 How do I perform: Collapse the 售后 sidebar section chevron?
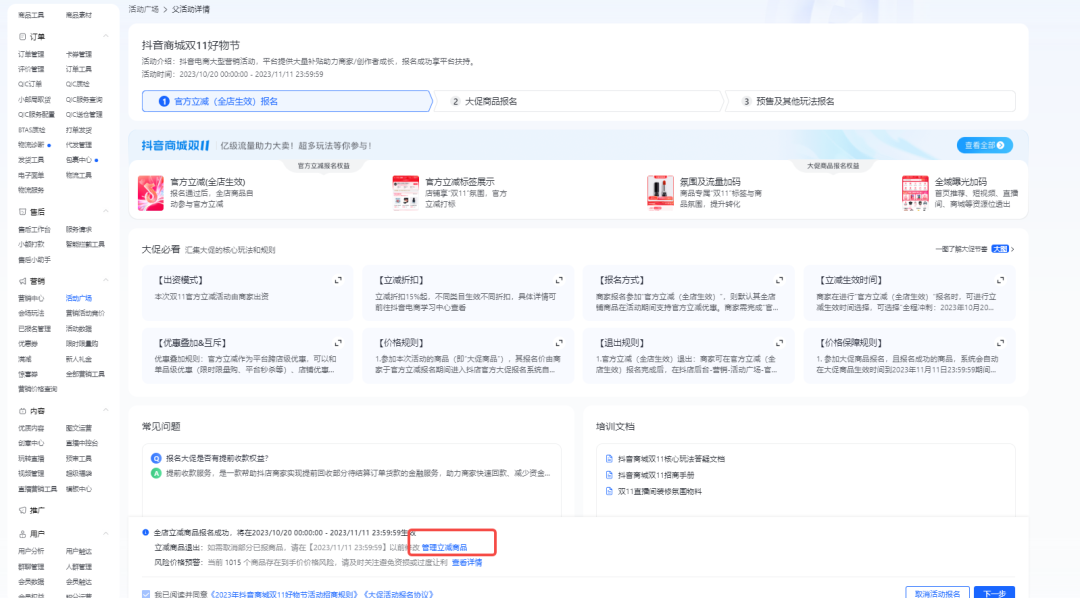point(105,211)
